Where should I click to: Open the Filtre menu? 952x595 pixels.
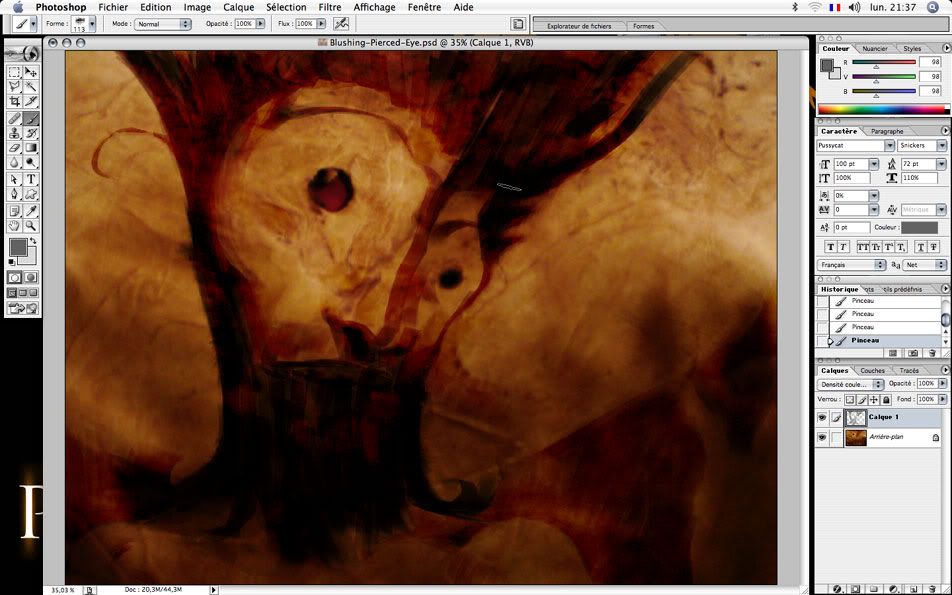click(x=329, y=7)
